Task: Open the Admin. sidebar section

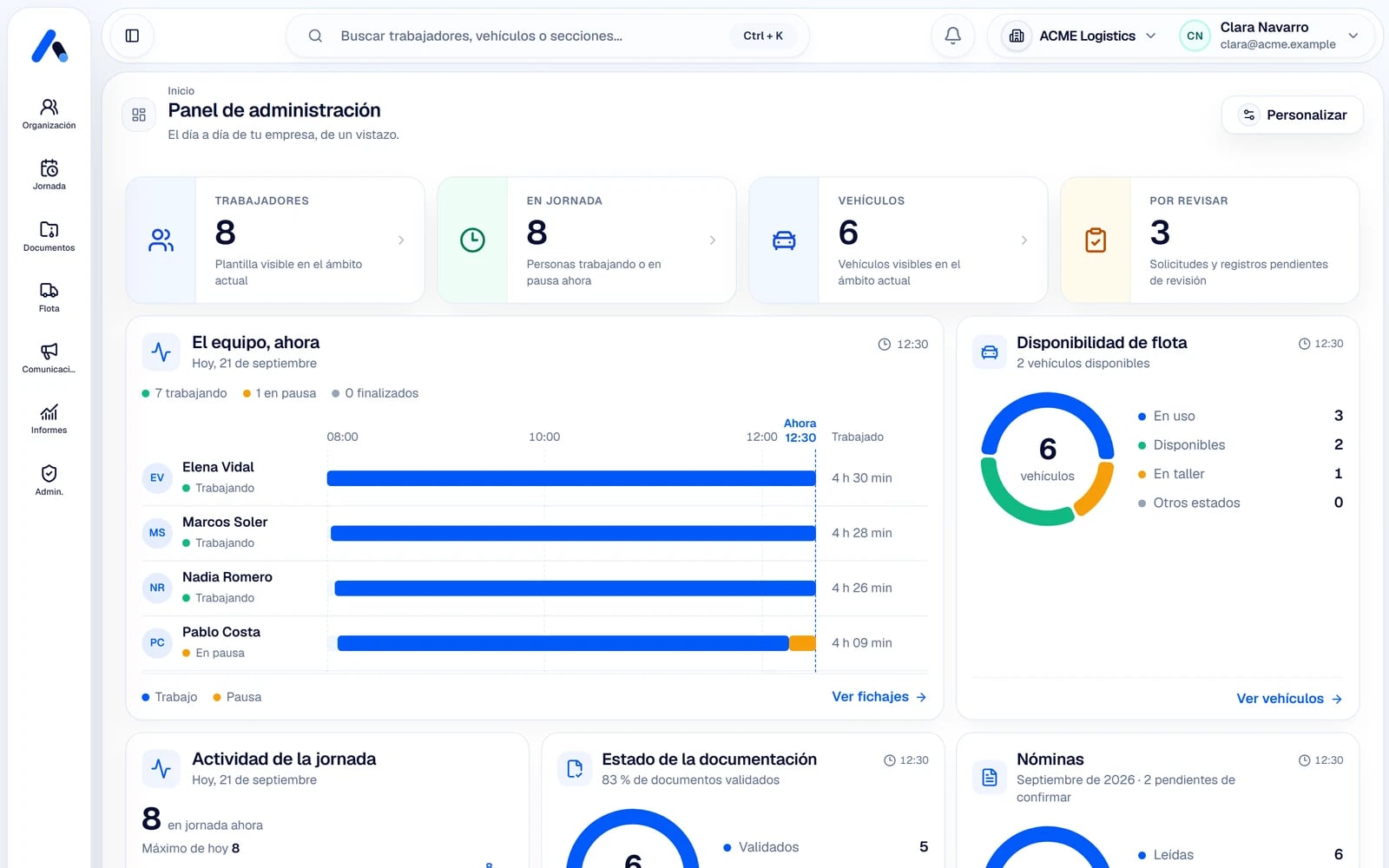Action: 49,480
